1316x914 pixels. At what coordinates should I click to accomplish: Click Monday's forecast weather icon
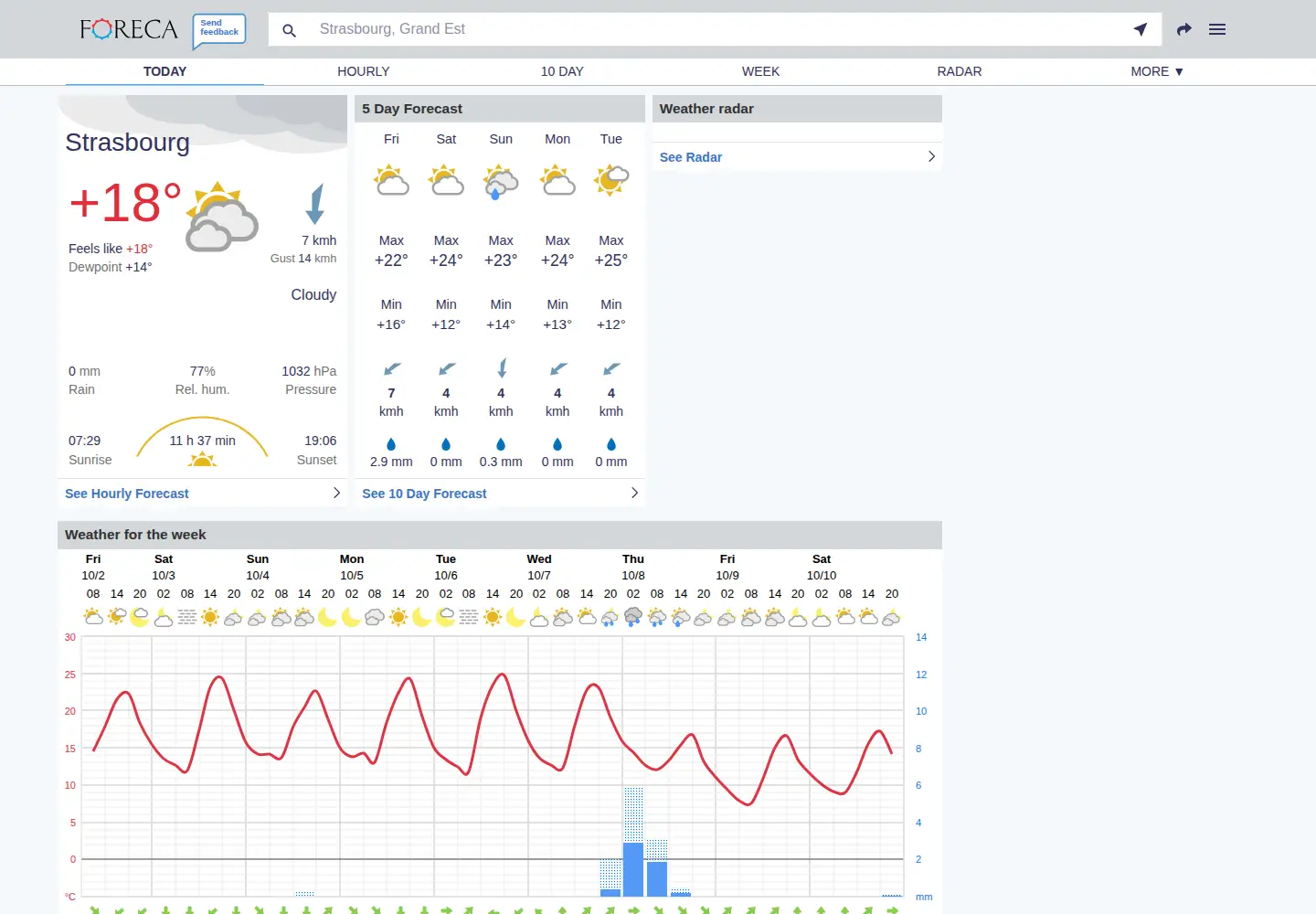(557, 180)
